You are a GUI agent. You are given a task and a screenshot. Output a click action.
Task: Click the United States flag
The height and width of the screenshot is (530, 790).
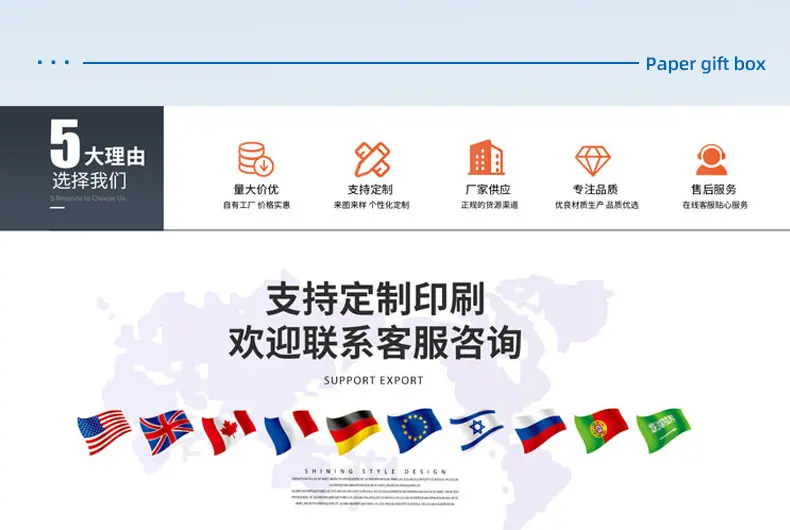(104, 432)
